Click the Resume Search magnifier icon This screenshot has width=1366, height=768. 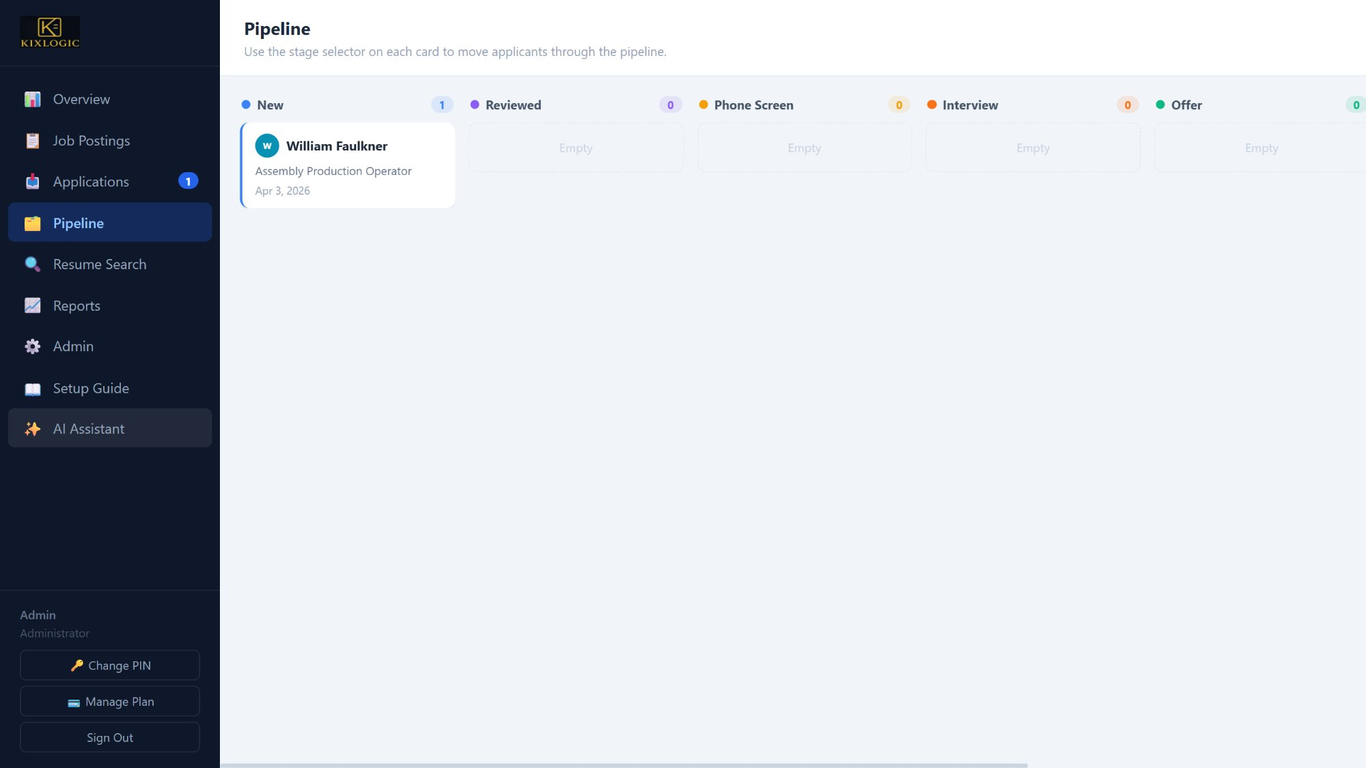(32, 264)
